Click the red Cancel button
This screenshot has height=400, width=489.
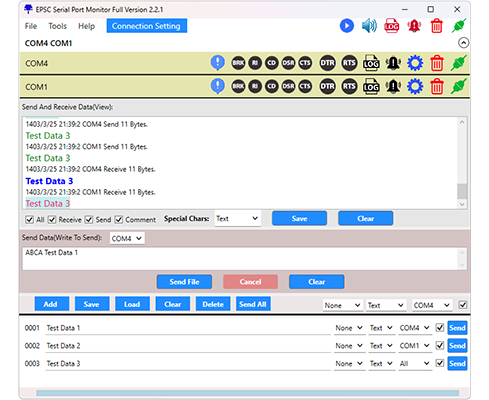click(x=250, y=282)
